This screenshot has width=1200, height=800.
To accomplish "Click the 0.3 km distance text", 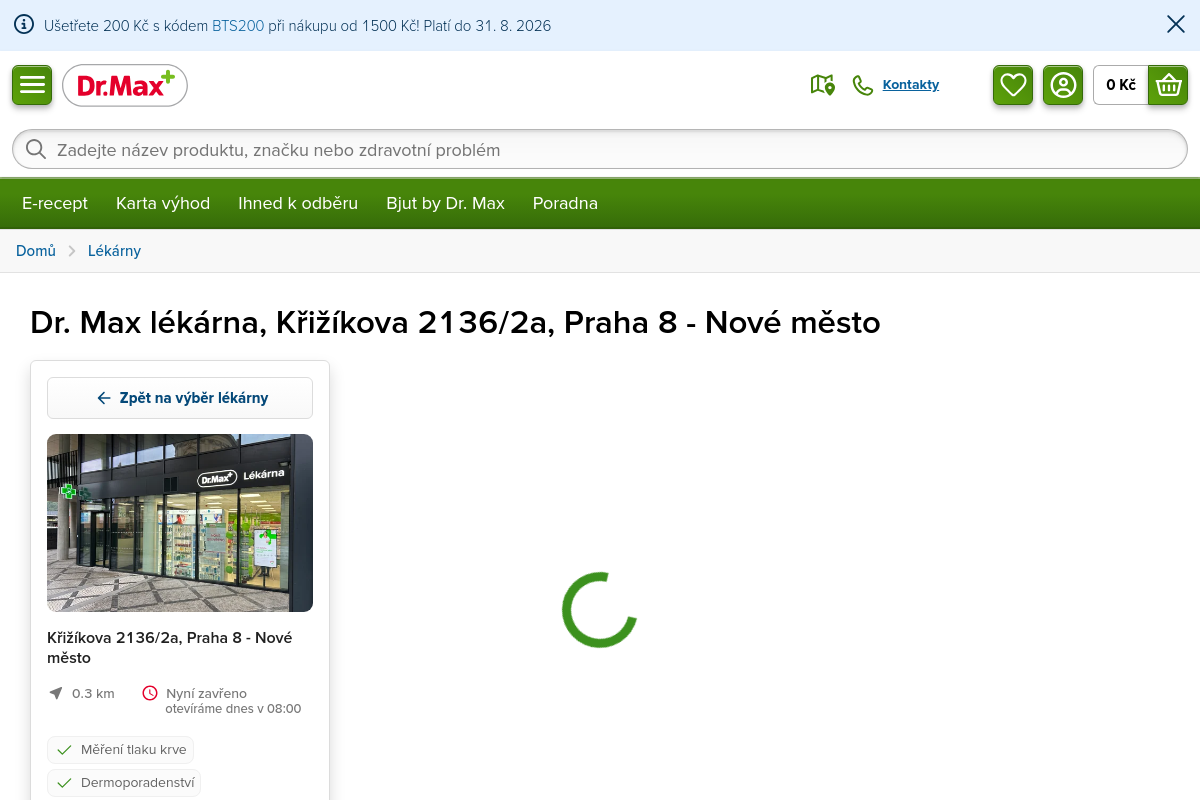I will (x=93, y=693).
